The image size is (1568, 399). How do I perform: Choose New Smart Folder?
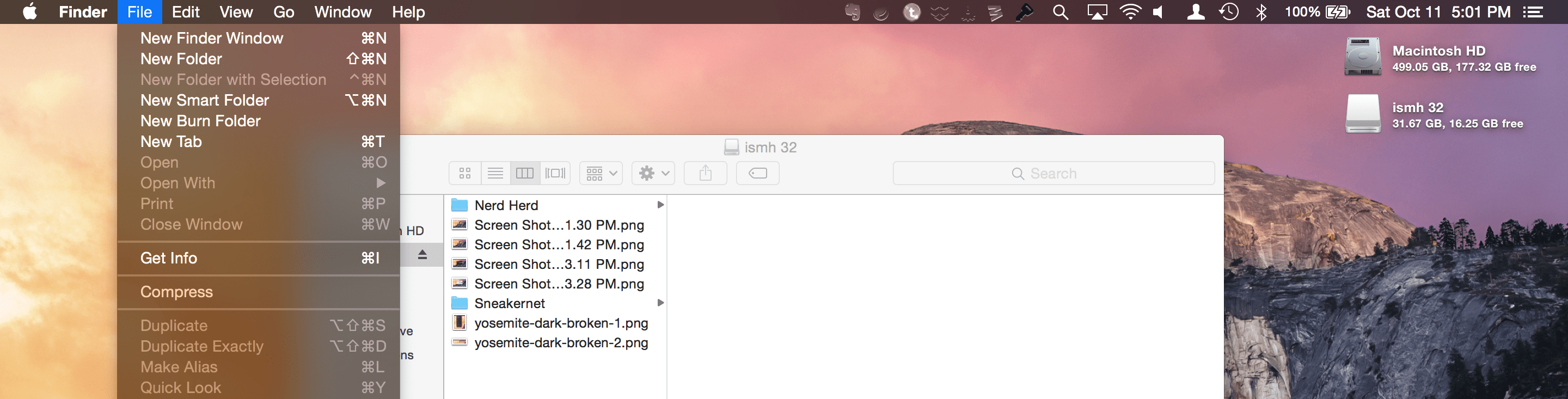[259, 100]
